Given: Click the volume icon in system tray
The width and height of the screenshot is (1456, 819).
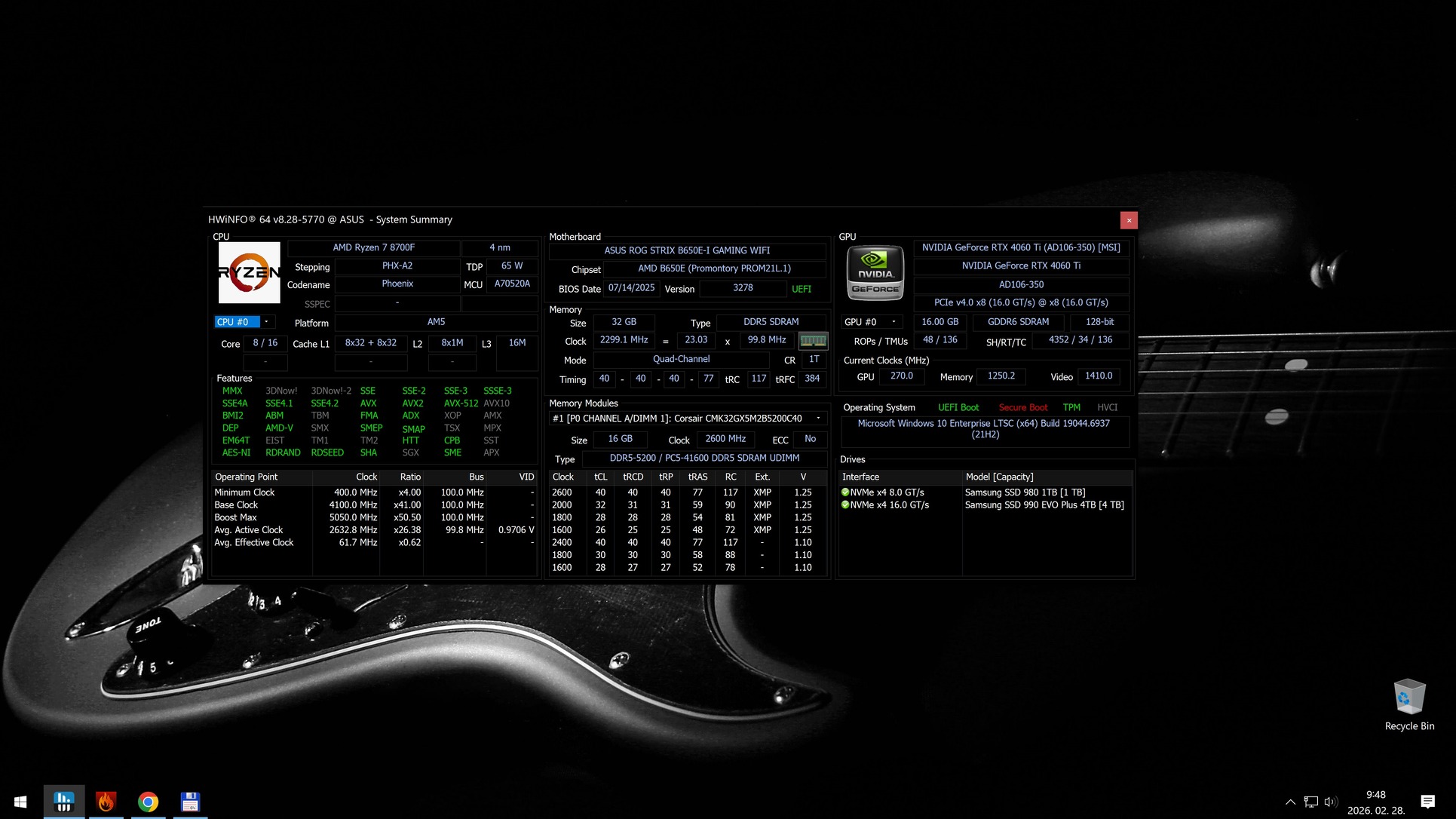Looking at the screenshot, I should (x=1331, y=802).
